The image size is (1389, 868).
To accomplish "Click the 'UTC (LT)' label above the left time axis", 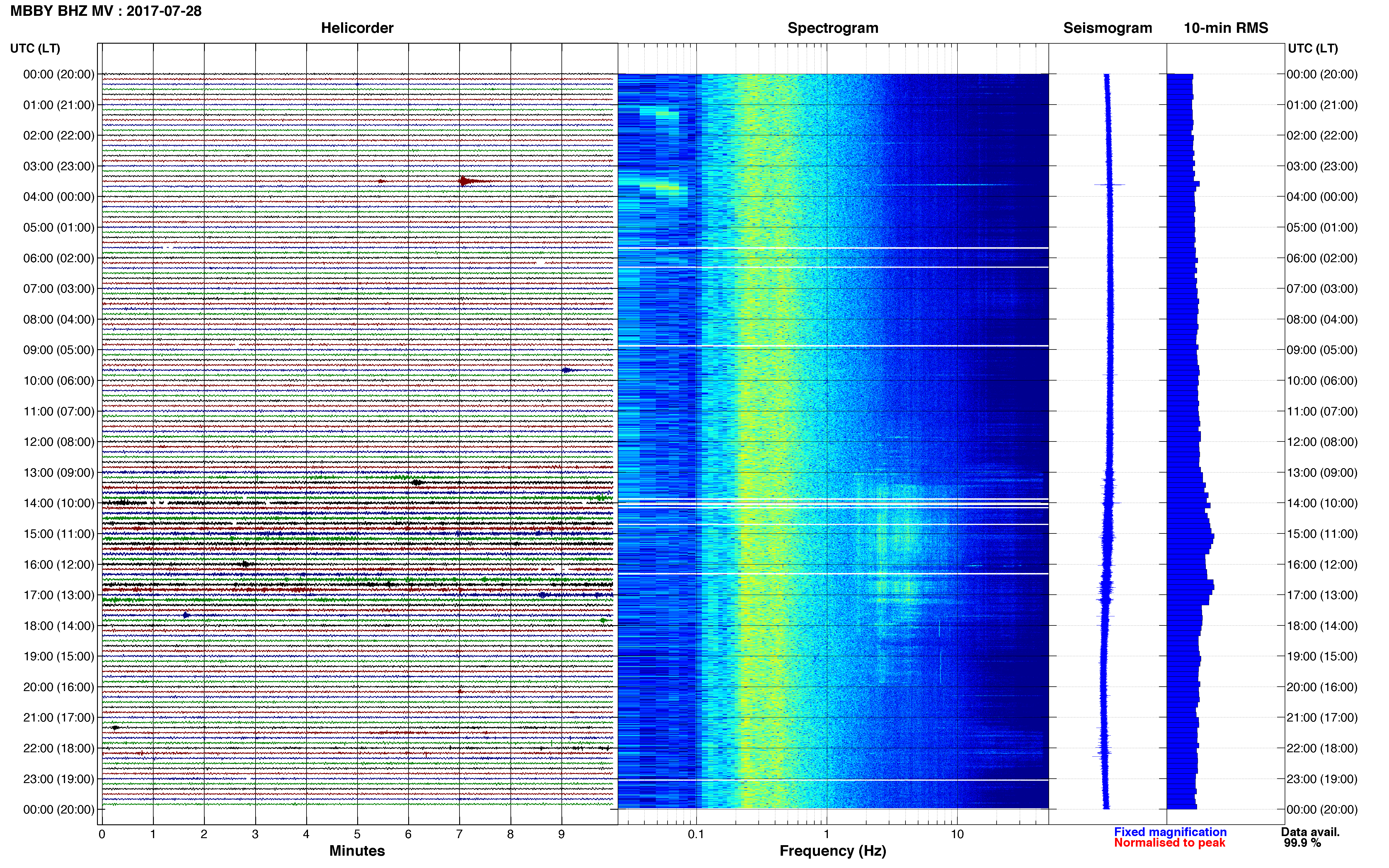I will (35, 48).
